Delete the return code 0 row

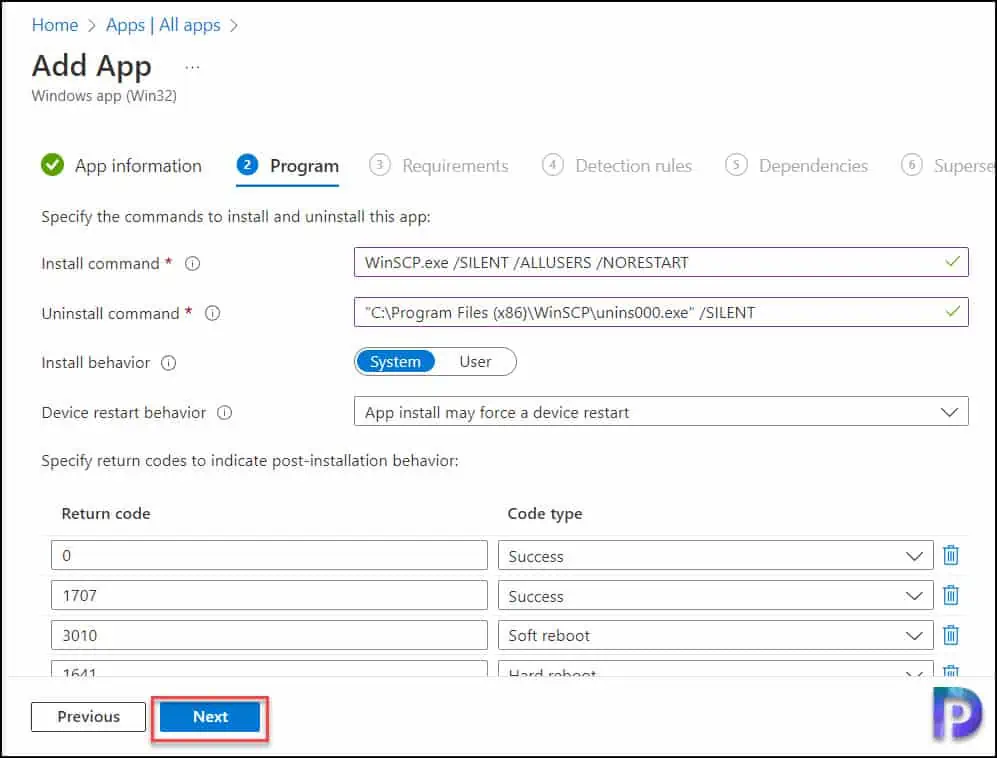[x=951, y=555]
